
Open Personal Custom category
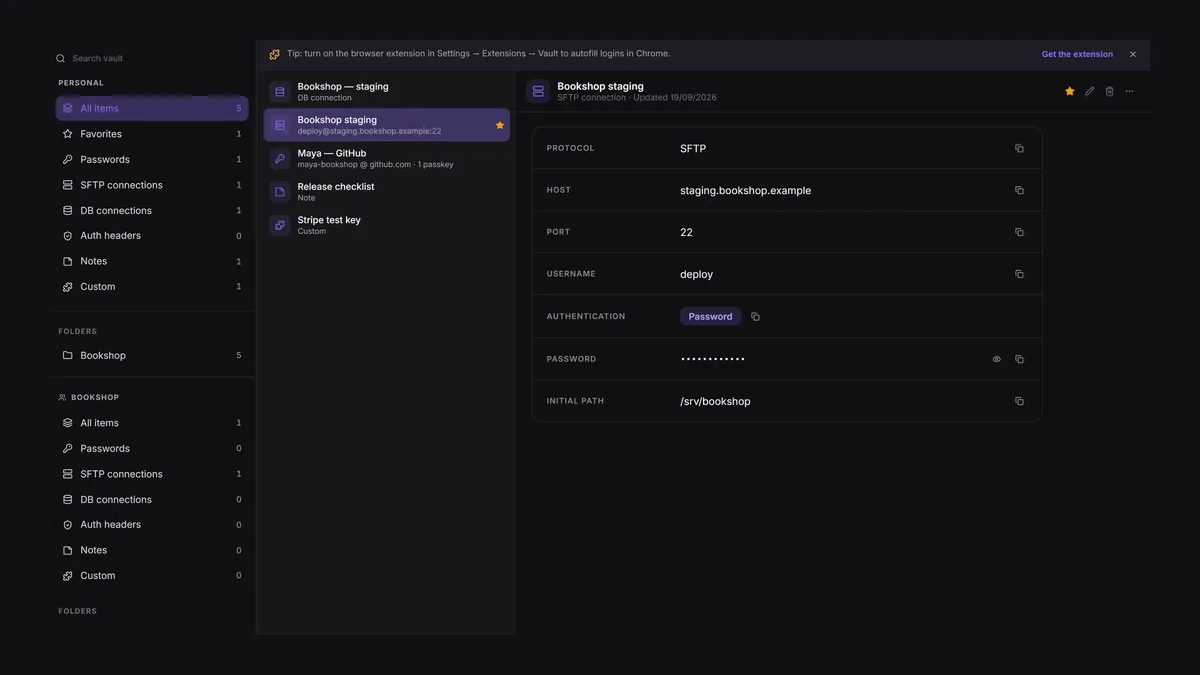coord(152,287)
